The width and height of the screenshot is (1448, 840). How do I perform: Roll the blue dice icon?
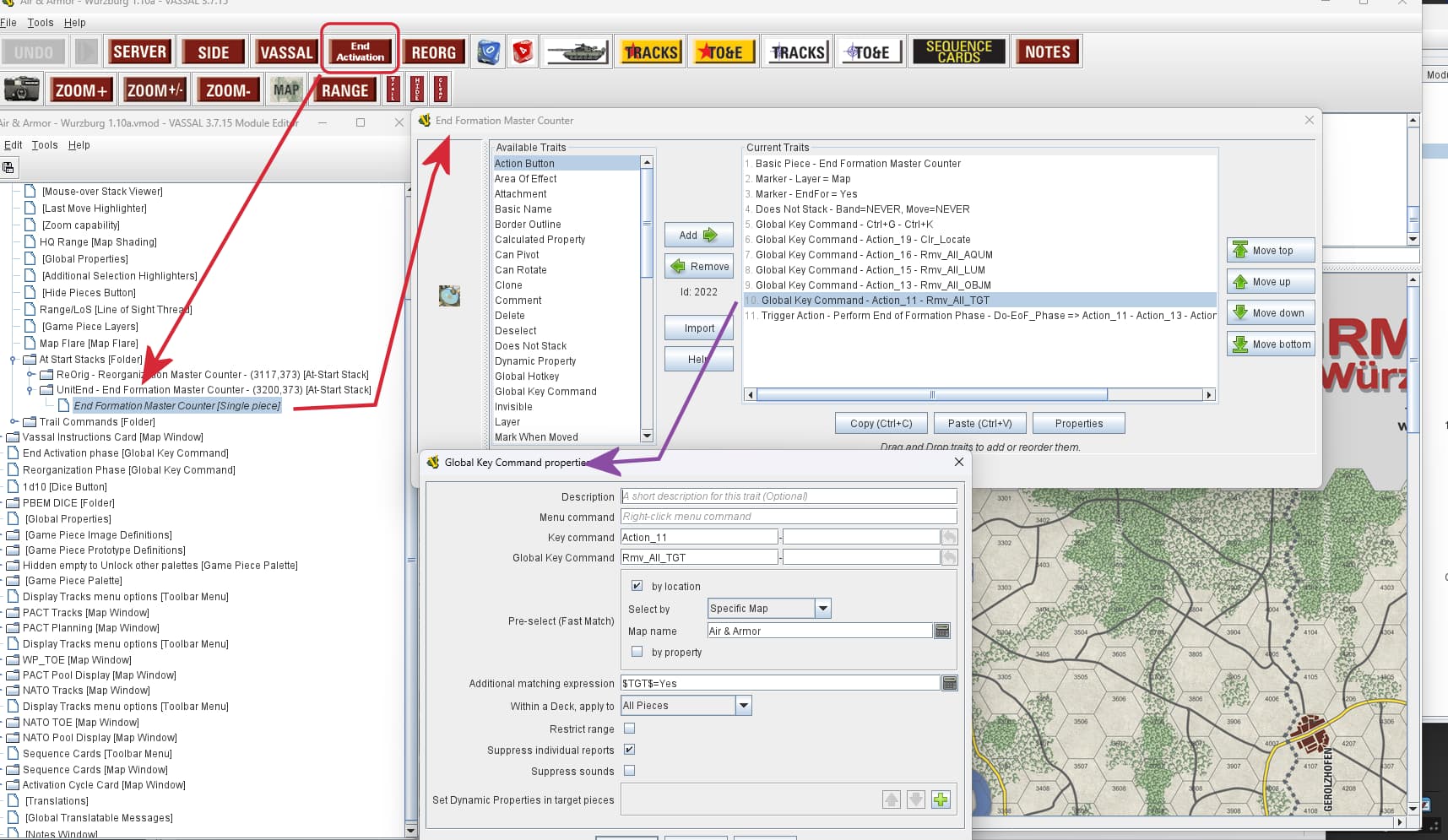point(488,51)
